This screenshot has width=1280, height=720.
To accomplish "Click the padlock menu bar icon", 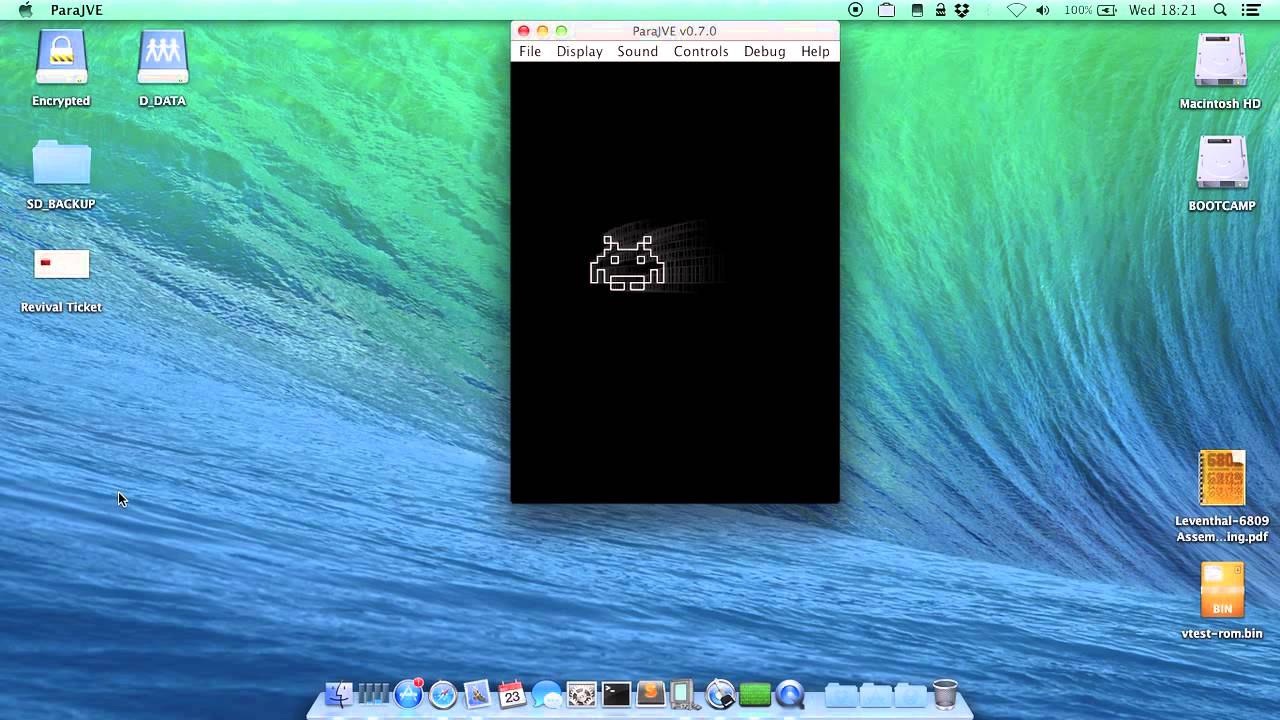I will click(x=940, y=10).
